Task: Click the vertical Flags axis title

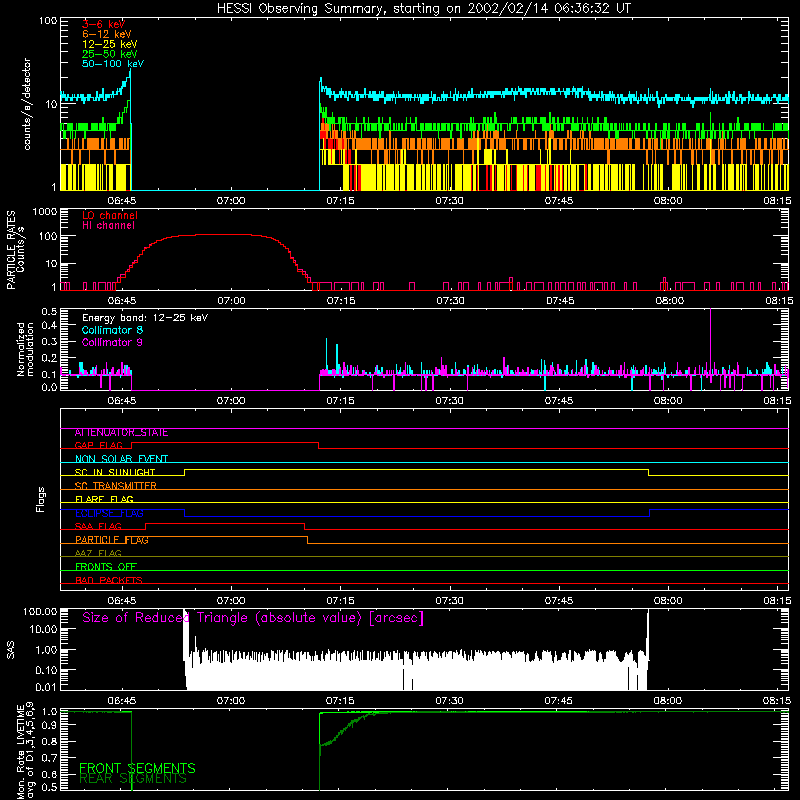Action: pos(41,499)
